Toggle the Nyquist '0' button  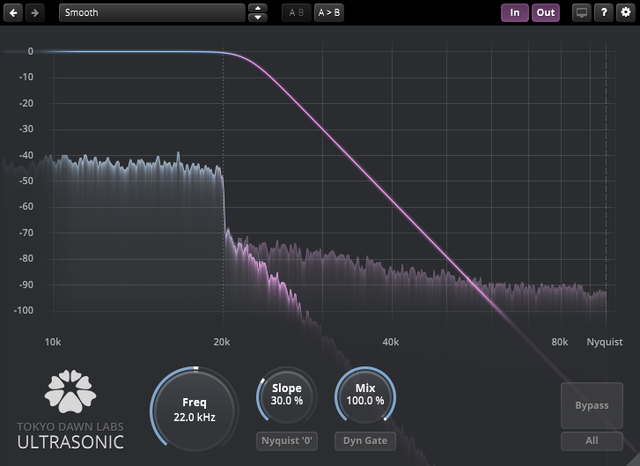click(287, 441)
